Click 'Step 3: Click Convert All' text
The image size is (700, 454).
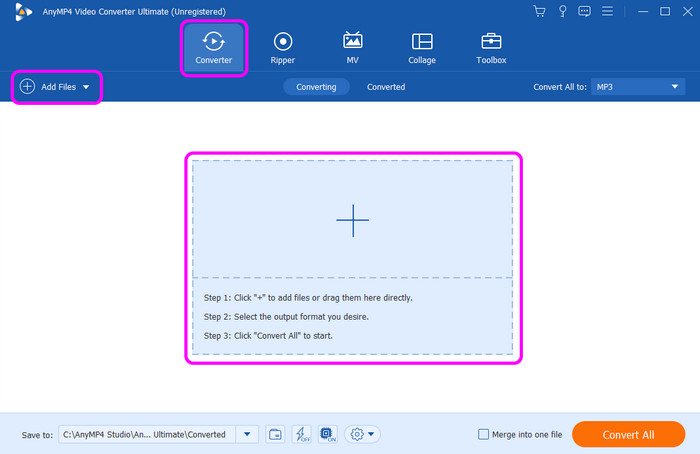coord(268,336)
